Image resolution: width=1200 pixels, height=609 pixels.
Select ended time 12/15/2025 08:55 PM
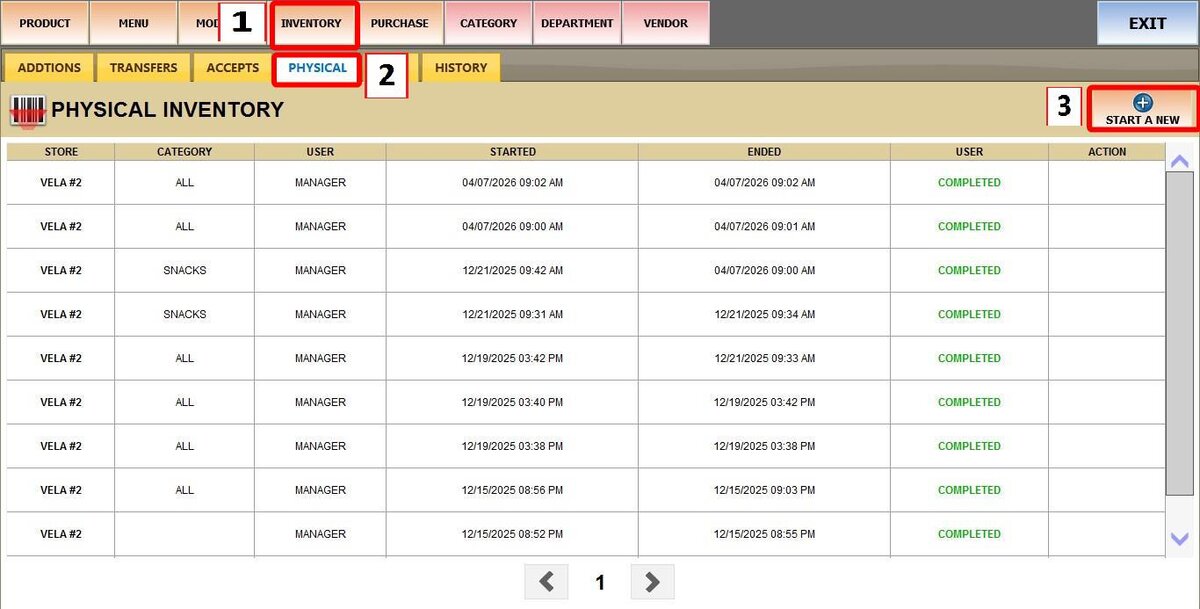[764, 535]
